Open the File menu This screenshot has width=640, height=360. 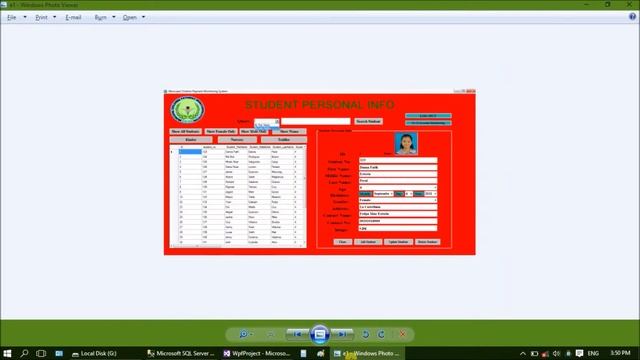(x=11, y=17)
